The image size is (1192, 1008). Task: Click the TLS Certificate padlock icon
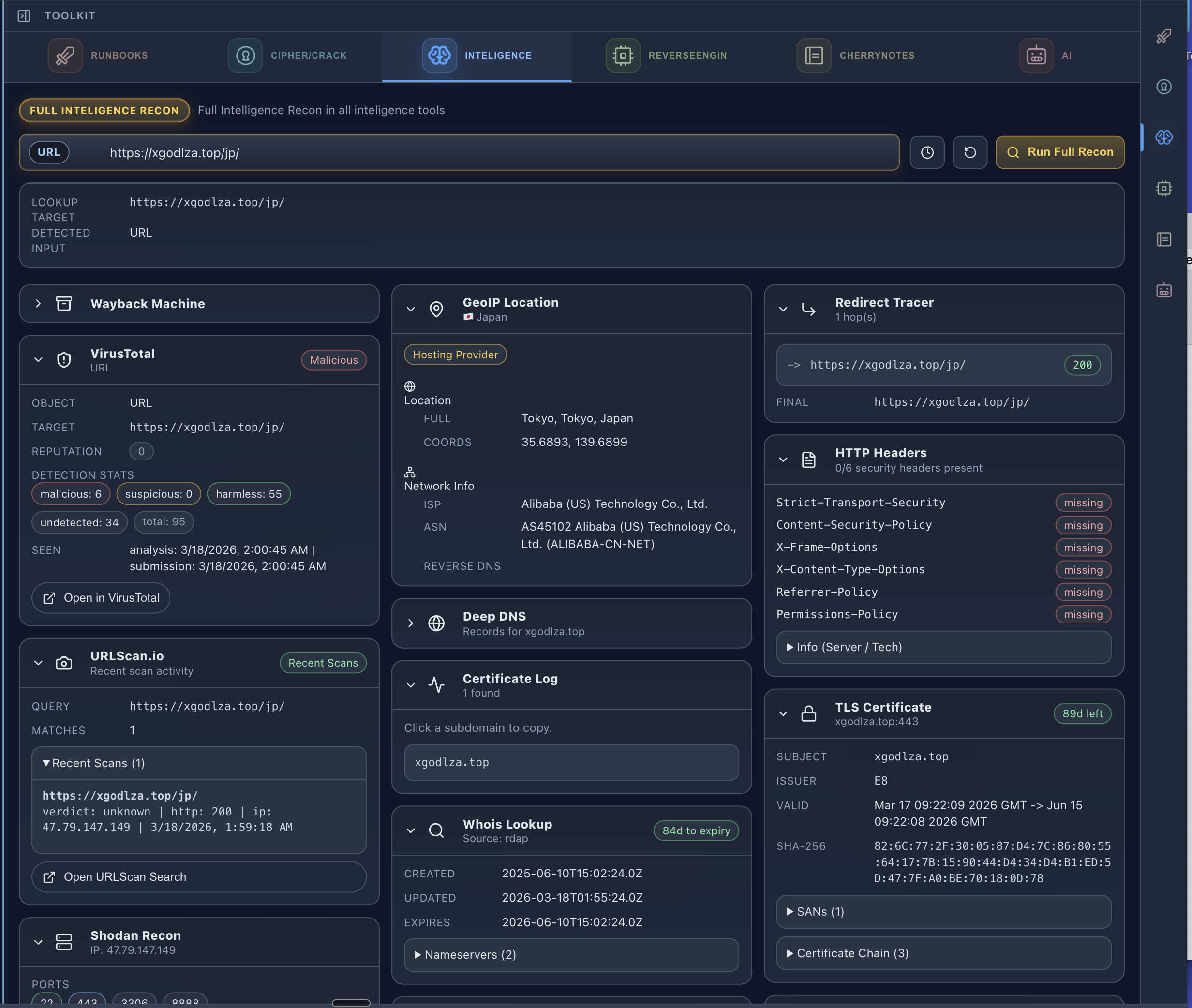click(x=809, y=713)
